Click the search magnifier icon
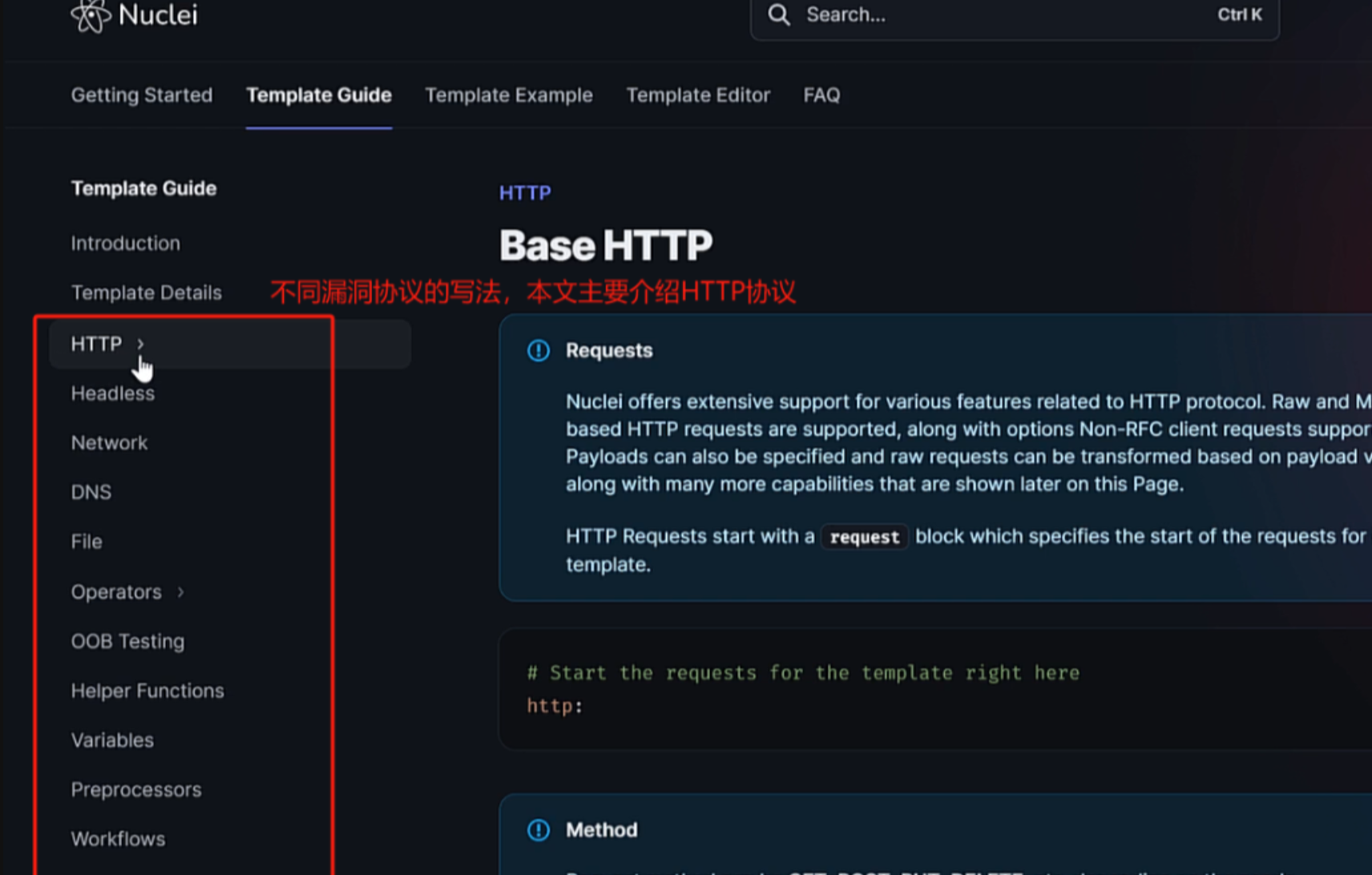 [778, 15]
